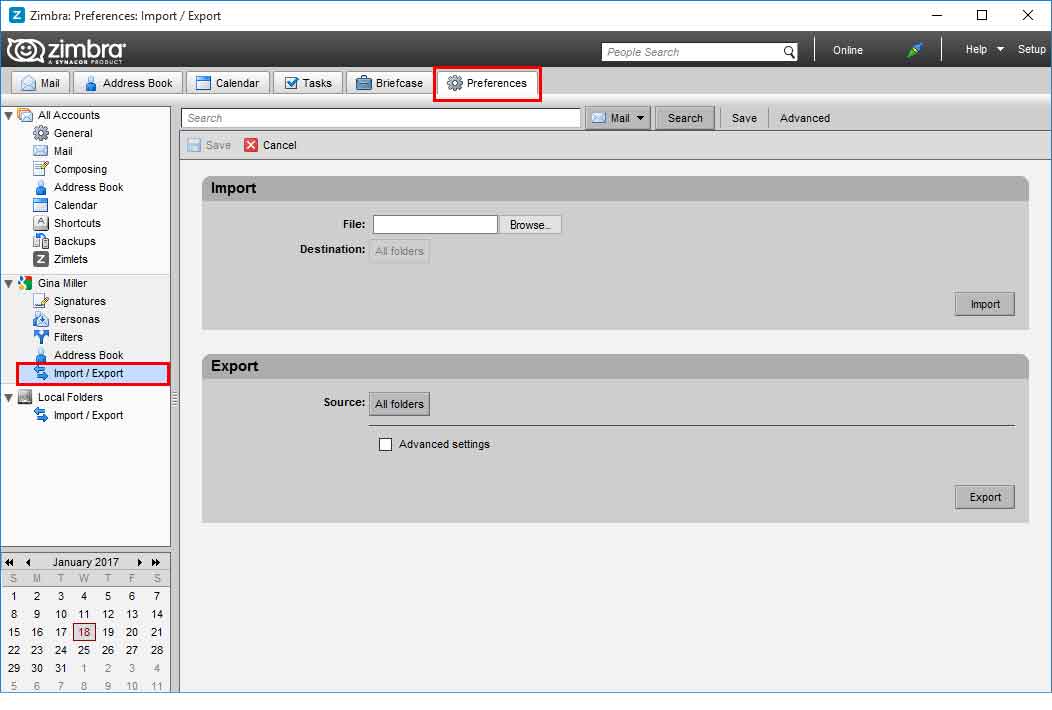1052x710 pixels.
Task: Click the Browse button for the import file
Action: 529,225
